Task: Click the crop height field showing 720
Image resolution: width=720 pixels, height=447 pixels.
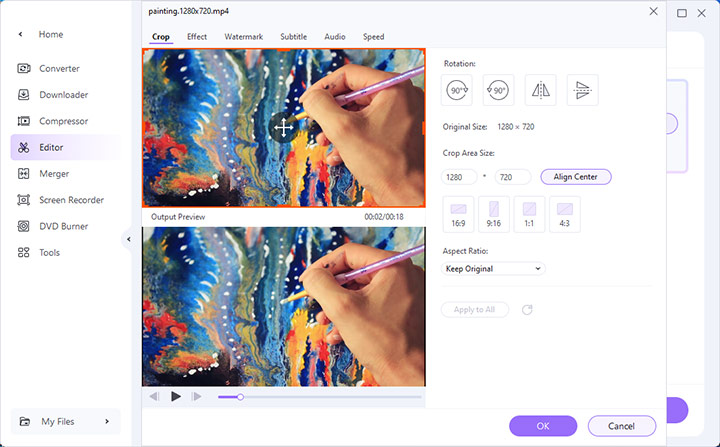Action: (x=513, y=177)
